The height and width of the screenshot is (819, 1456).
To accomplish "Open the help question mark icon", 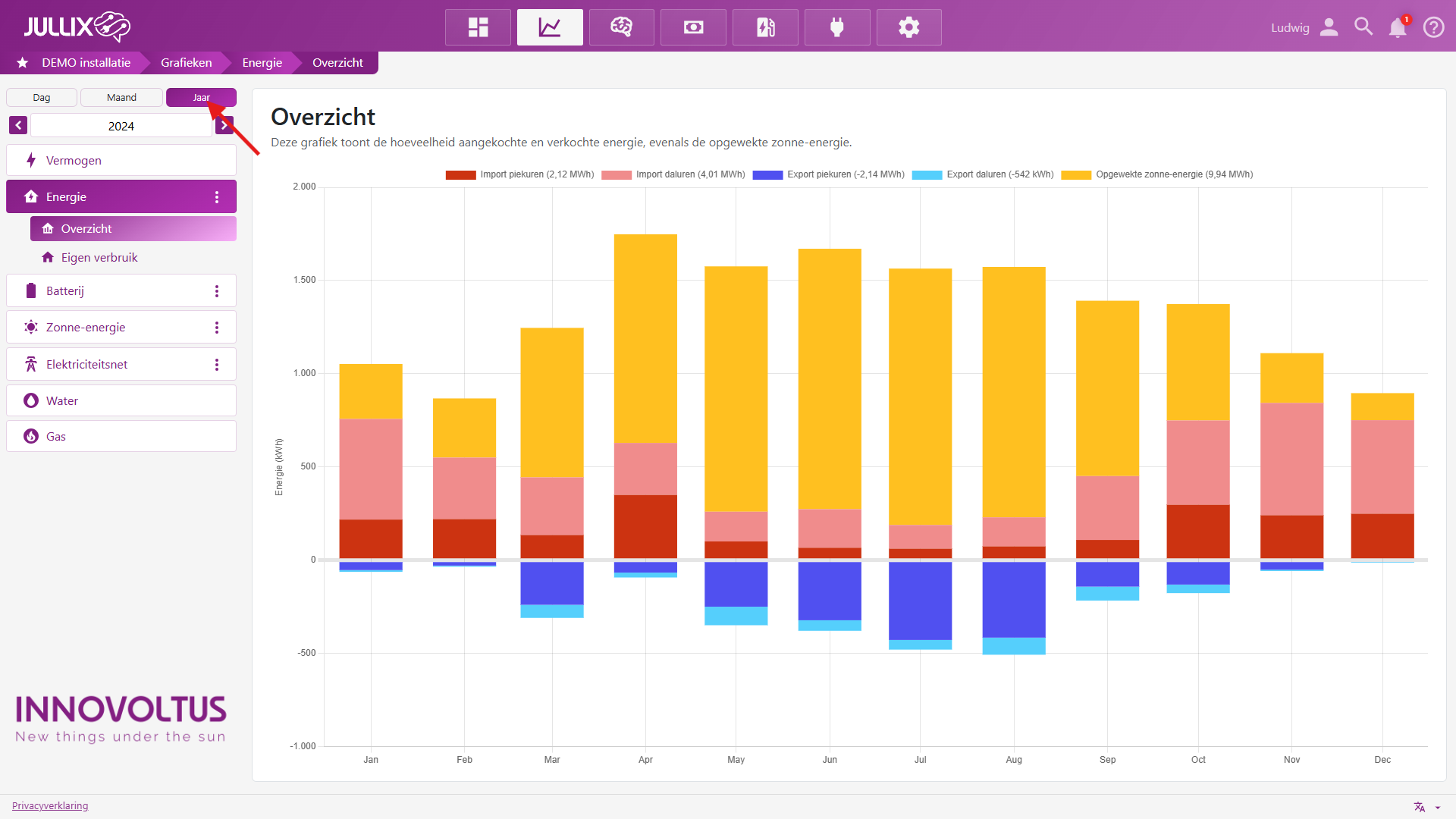I will coord(1433,27).
